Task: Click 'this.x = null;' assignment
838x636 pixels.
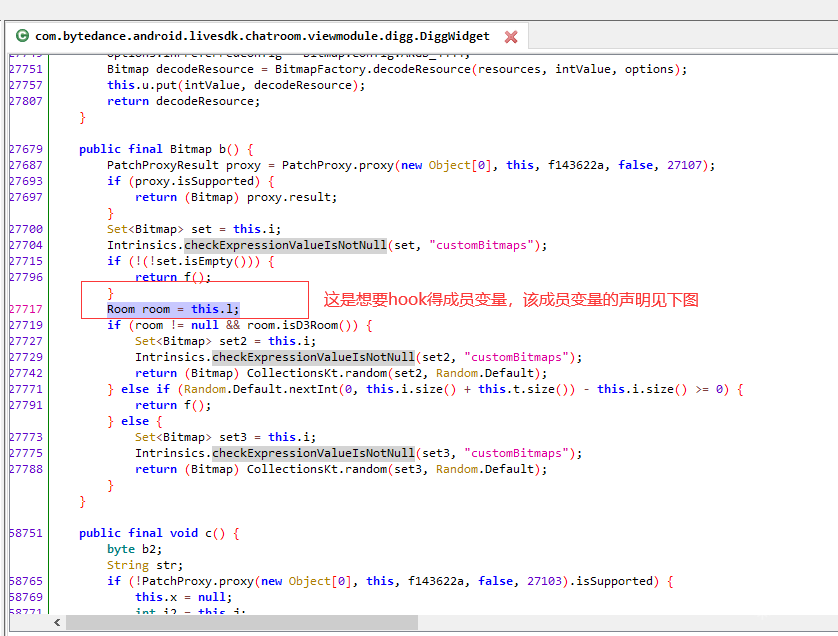Action: point(184,598)
